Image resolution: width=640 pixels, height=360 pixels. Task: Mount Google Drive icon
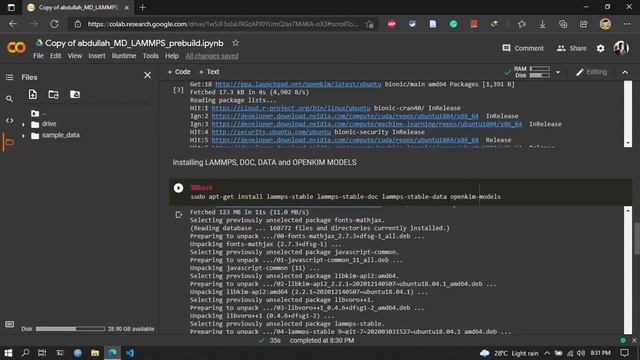pyautogui.click(x=75, y=95)
